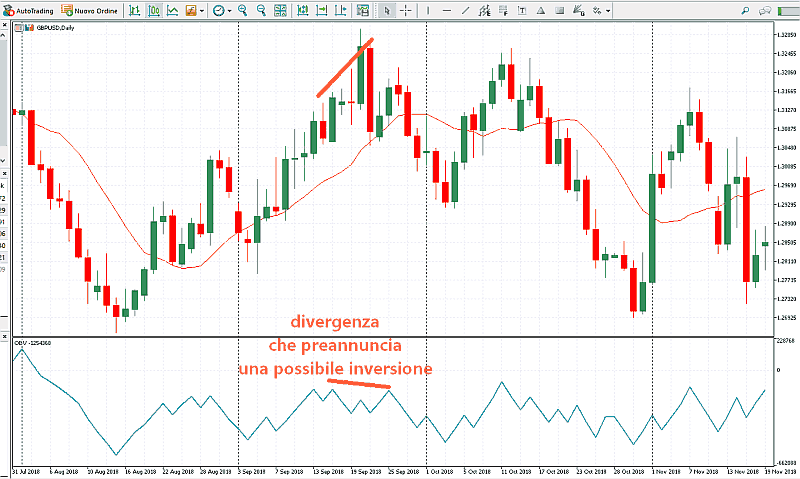Draw a vertical line on chart
Viewport: 800px width, 479px height.
427,10
